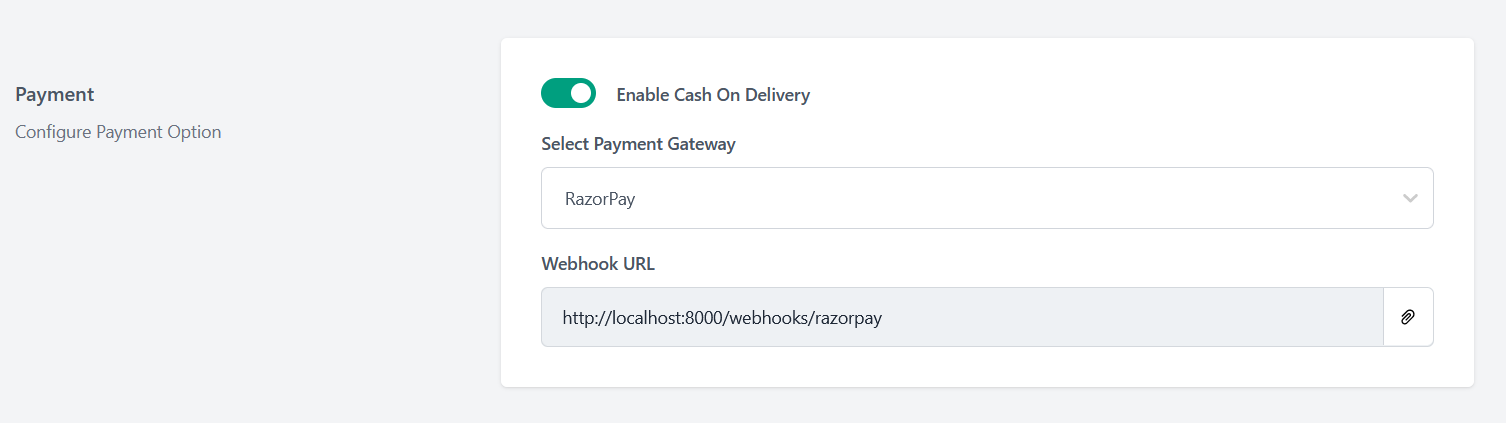Click the attachment icon beside the webhook field

point(1408,317)
